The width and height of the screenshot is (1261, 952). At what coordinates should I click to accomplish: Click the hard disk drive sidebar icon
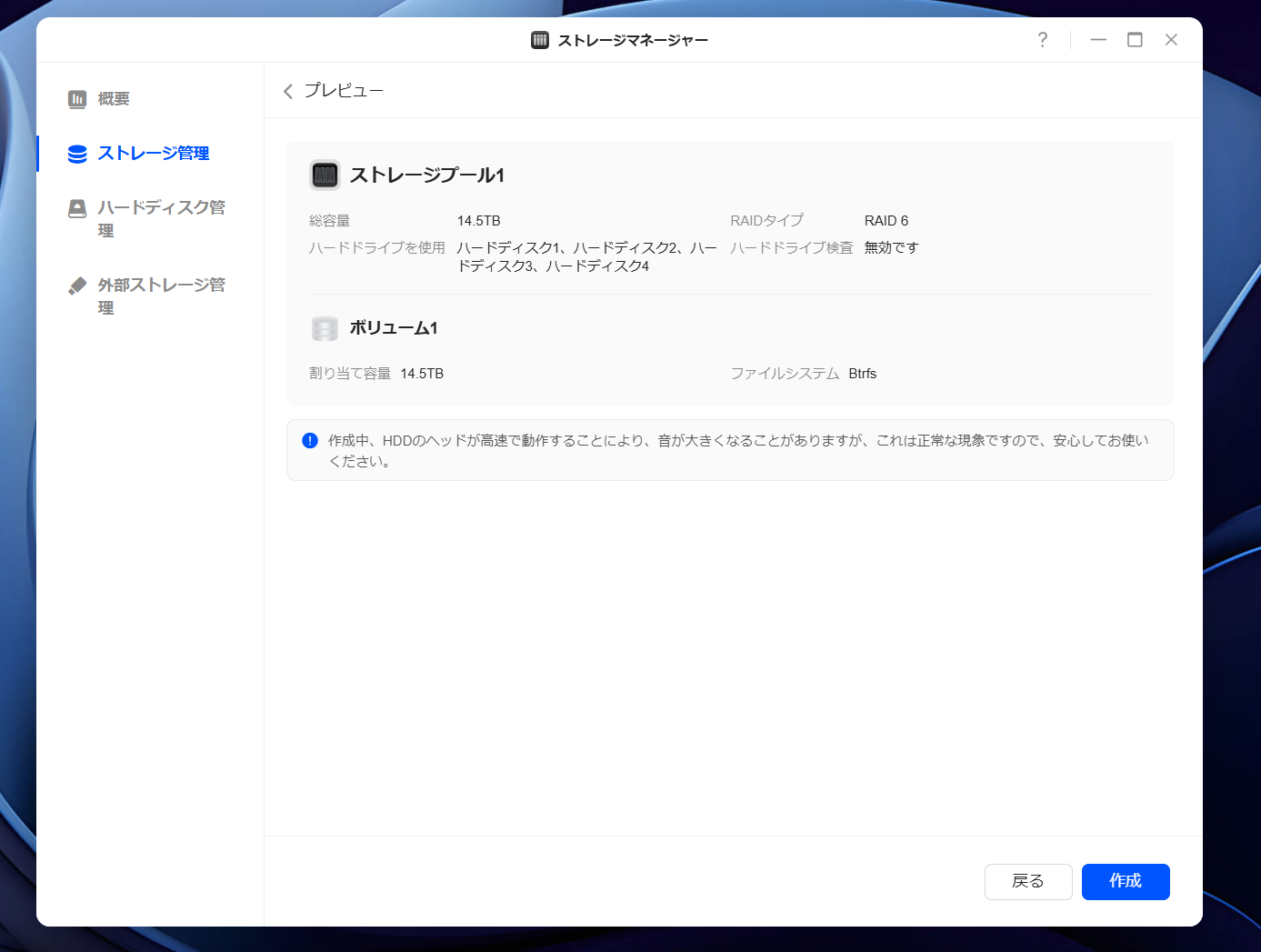[77, 208]
